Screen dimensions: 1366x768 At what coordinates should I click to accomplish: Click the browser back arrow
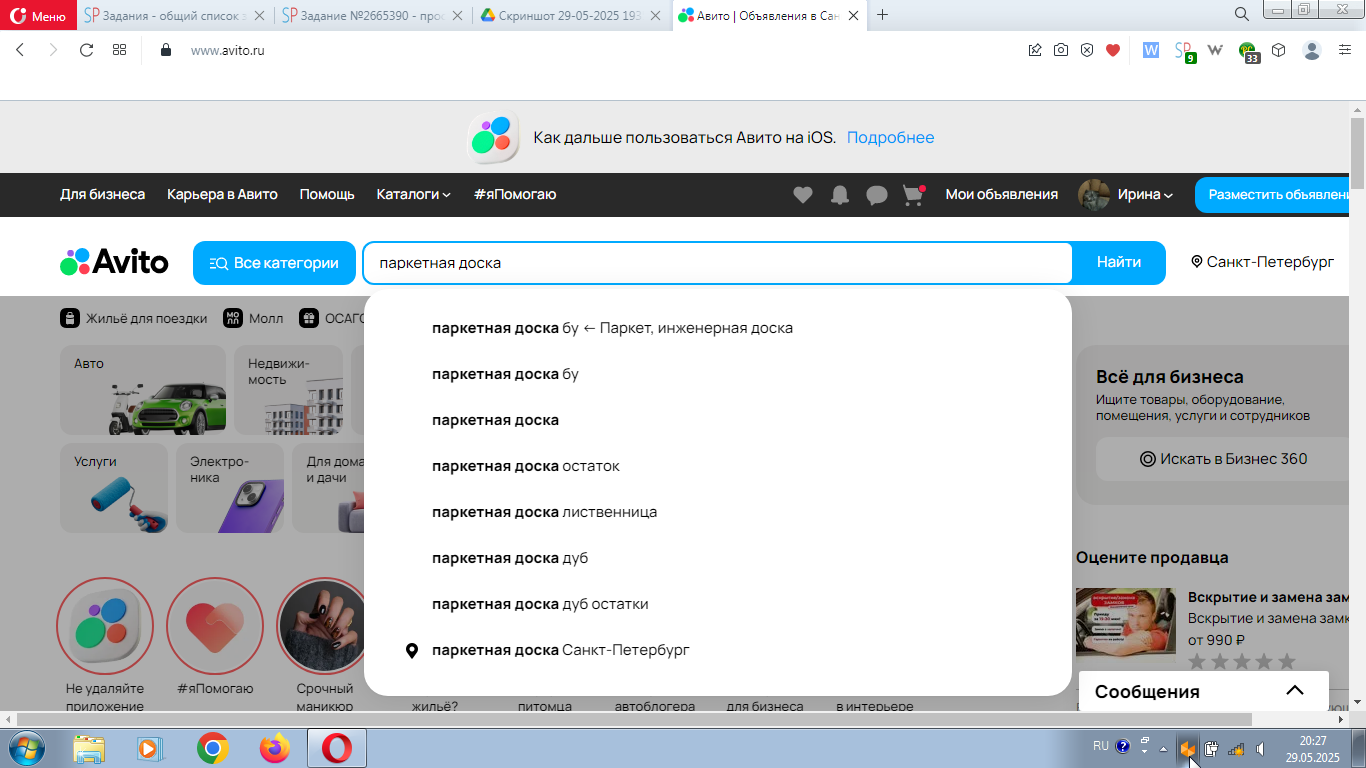coord(20,50)
